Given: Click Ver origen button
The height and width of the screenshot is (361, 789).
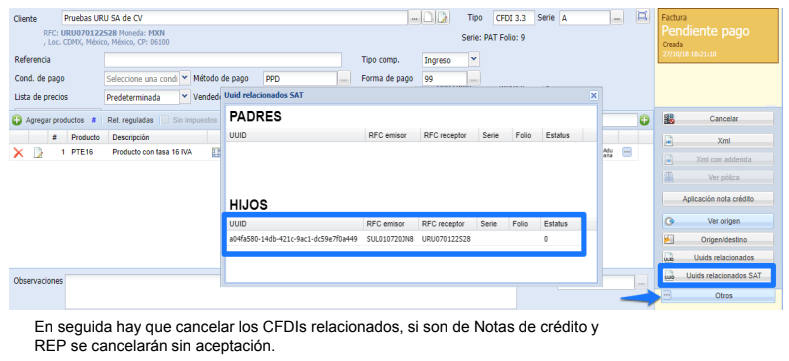Looking at the screenshot, I should (718, 221).
